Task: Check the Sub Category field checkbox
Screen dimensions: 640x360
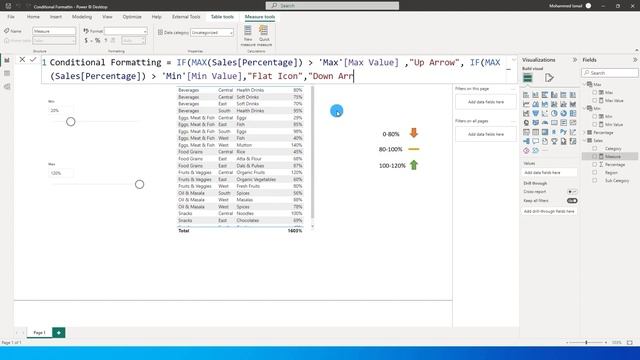Action: click(595, 180)
